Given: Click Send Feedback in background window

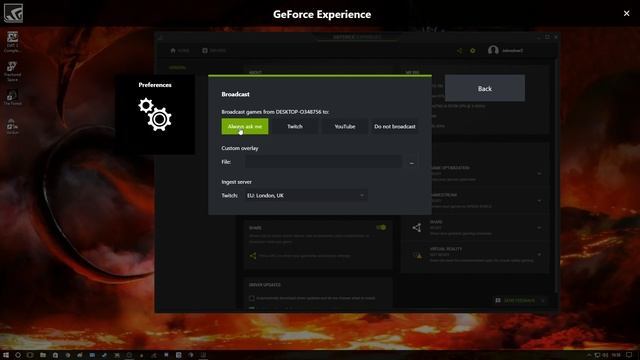Looking at the screenshot, I should click(x=515, y=301).
